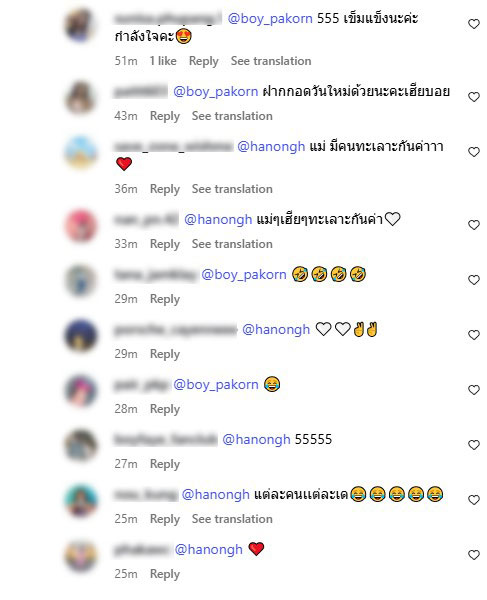Tap heart on the 36m comment
487x600 pixels.
point(474,152)
